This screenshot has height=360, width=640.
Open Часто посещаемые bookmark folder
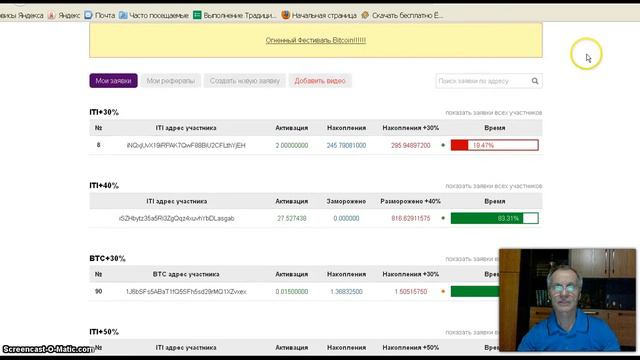click(154, 16)
